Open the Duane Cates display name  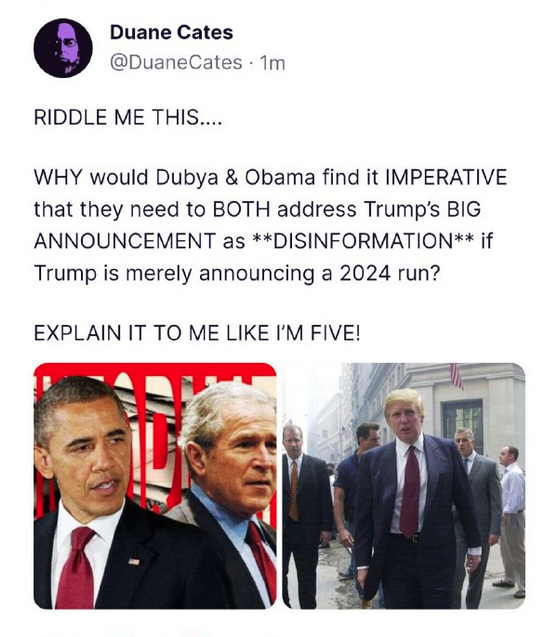click(171, 32)
